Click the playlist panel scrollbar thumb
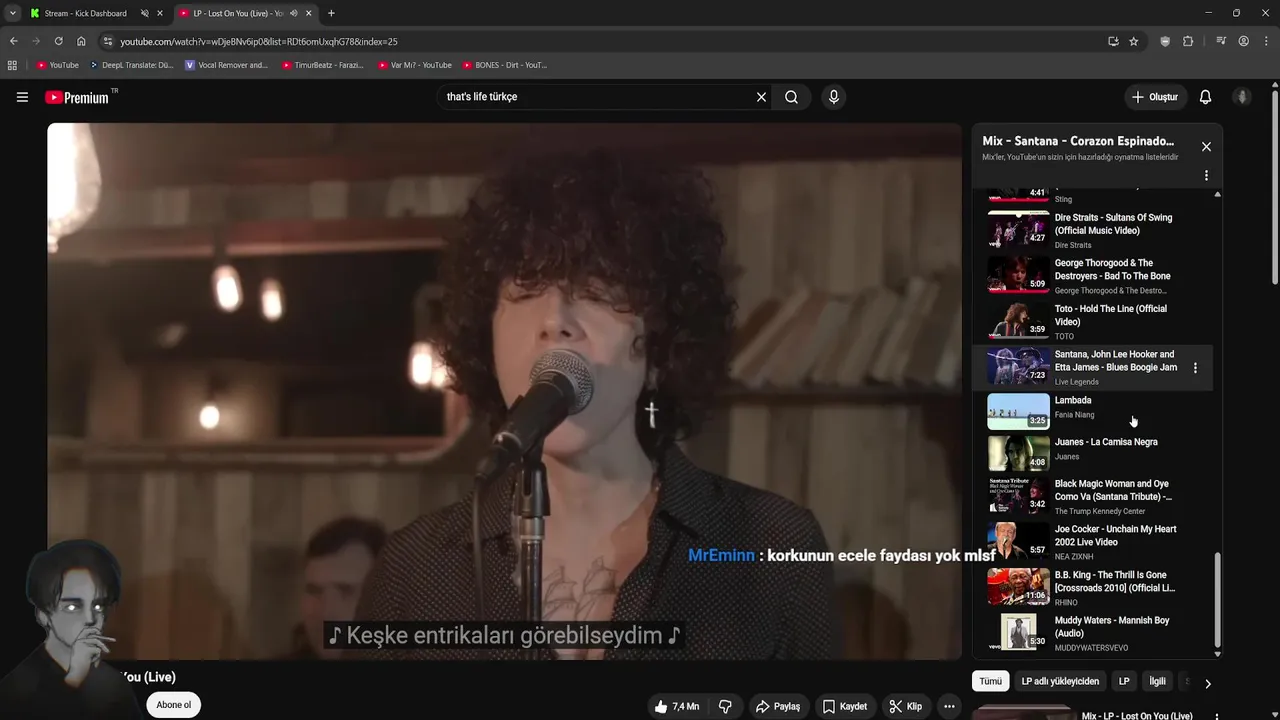 1217,600
